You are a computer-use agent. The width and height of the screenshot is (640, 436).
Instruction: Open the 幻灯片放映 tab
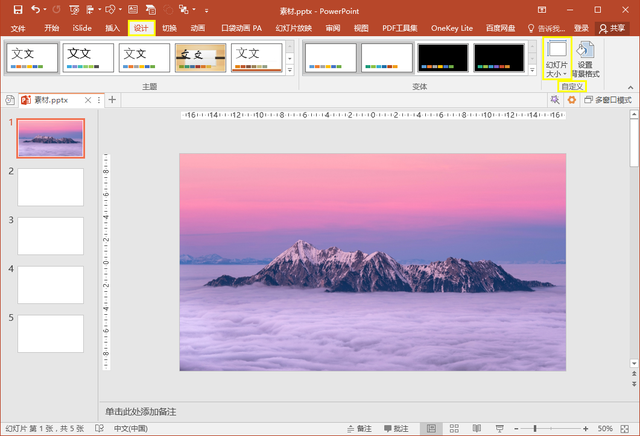pos(293,28)
